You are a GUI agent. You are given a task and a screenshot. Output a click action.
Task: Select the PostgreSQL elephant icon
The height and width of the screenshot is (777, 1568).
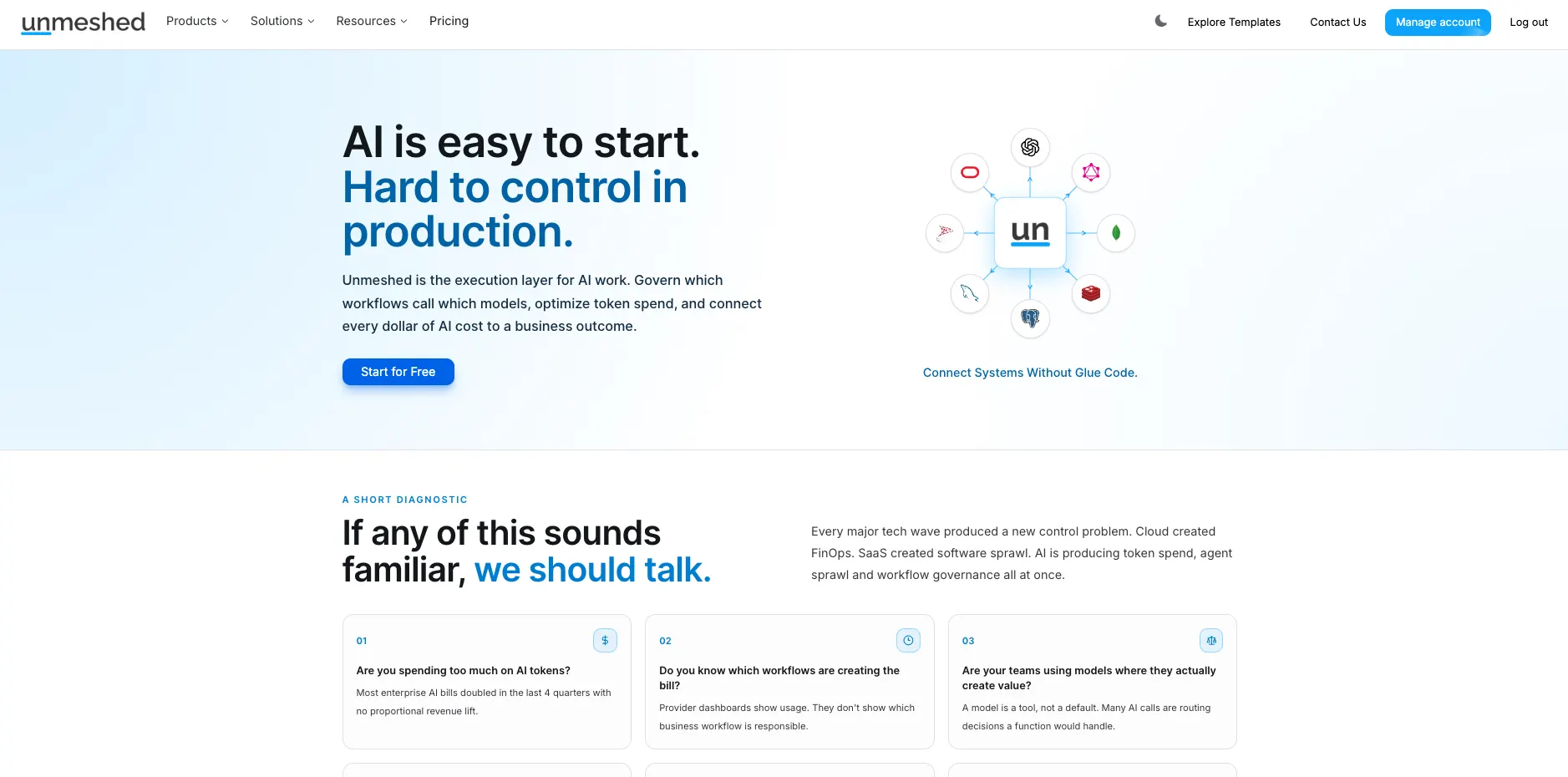1030,318
